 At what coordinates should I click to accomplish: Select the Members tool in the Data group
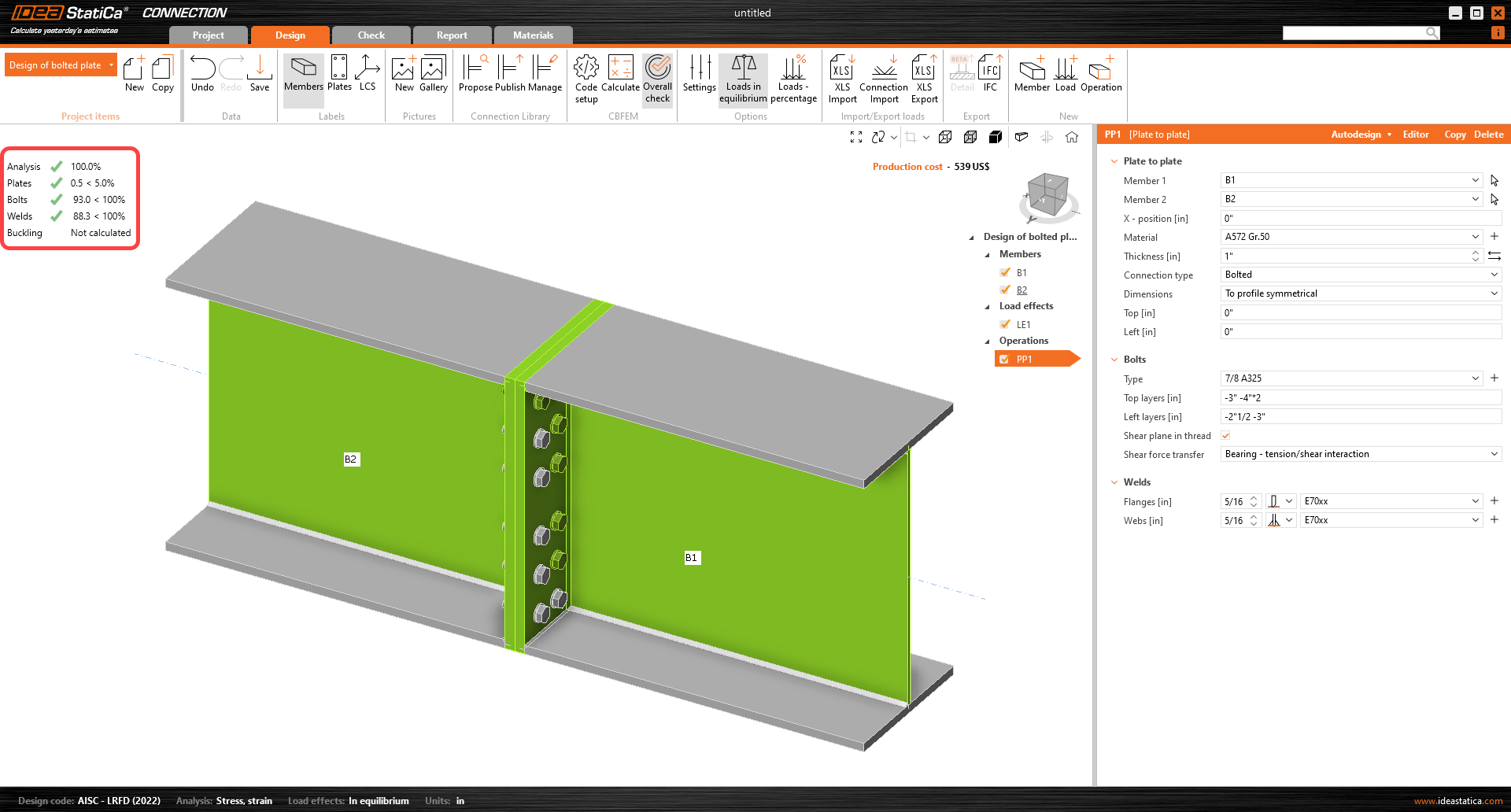coord(303,76)
